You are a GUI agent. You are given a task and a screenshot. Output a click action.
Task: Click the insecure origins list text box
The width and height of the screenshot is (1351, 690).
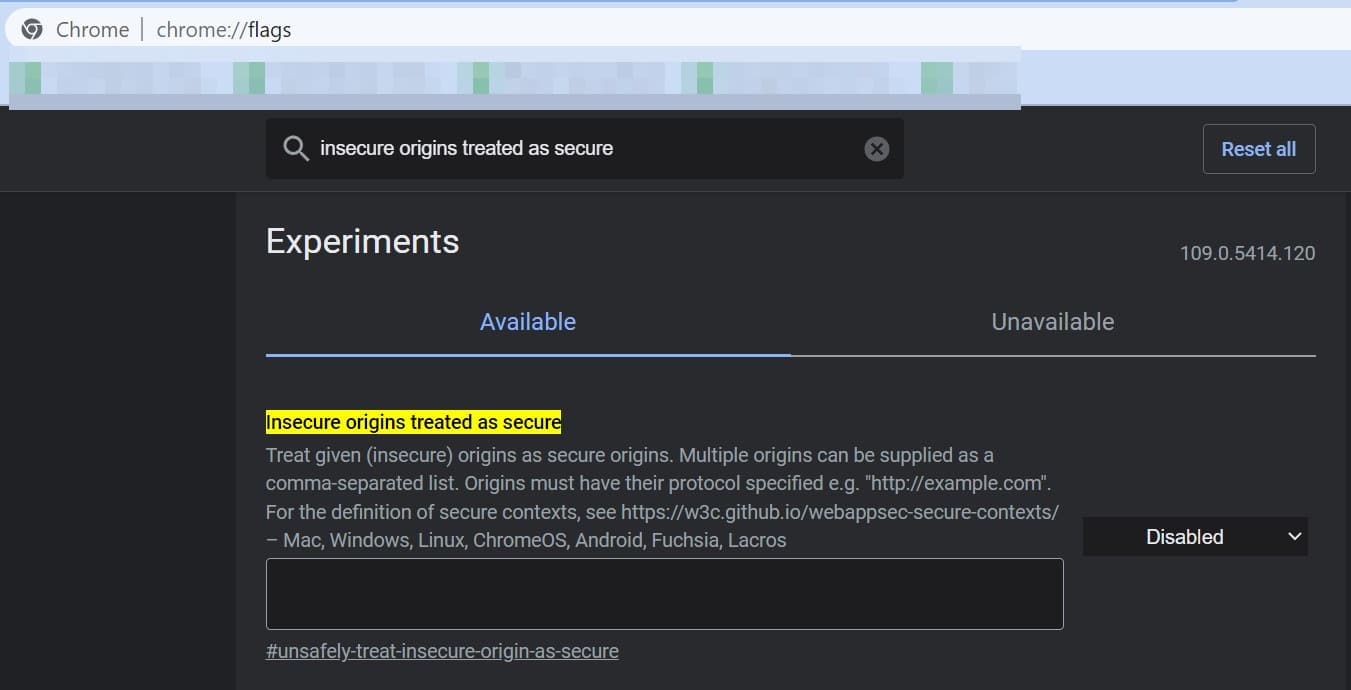pos(664,594)
